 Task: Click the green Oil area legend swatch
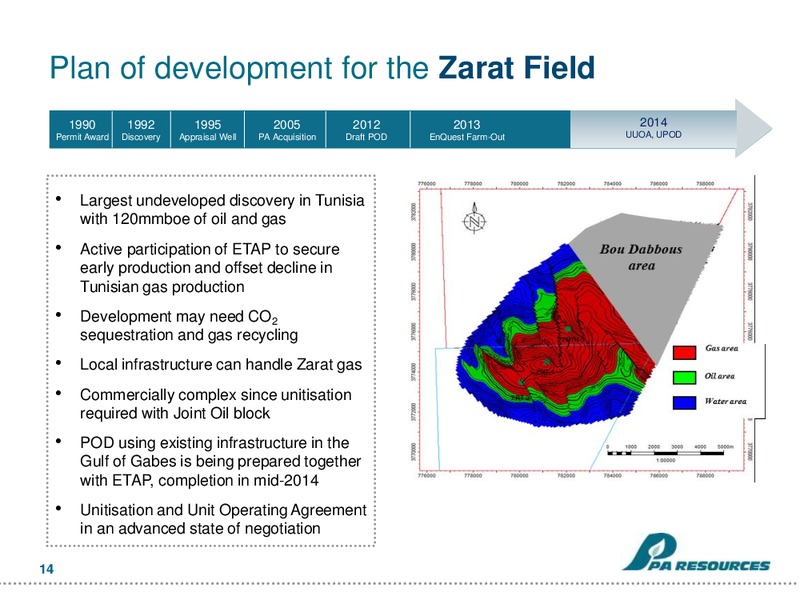(684, 378)
